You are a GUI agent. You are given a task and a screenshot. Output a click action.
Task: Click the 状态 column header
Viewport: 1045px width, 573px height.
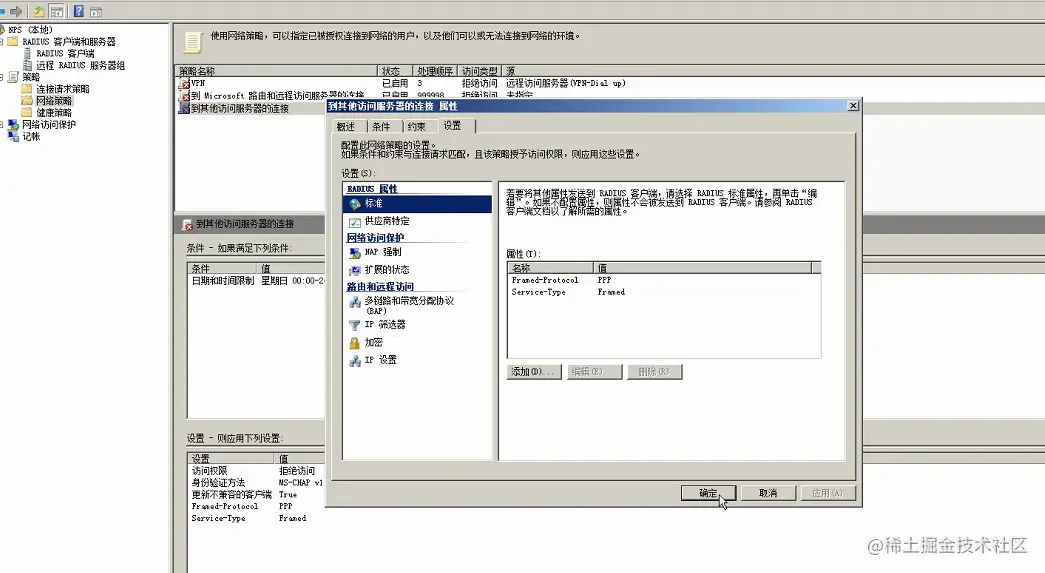pyautogui.click(x=395, y=71)
